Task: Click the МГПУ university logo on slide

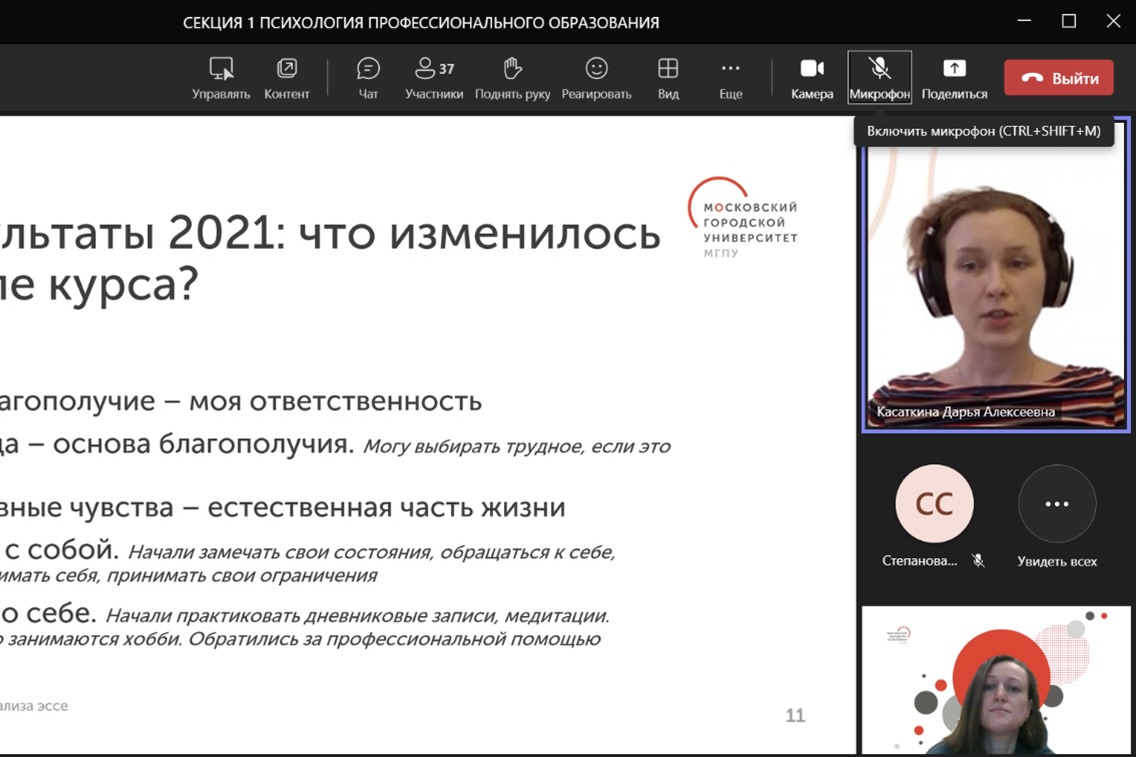Action: click(743, 220)
